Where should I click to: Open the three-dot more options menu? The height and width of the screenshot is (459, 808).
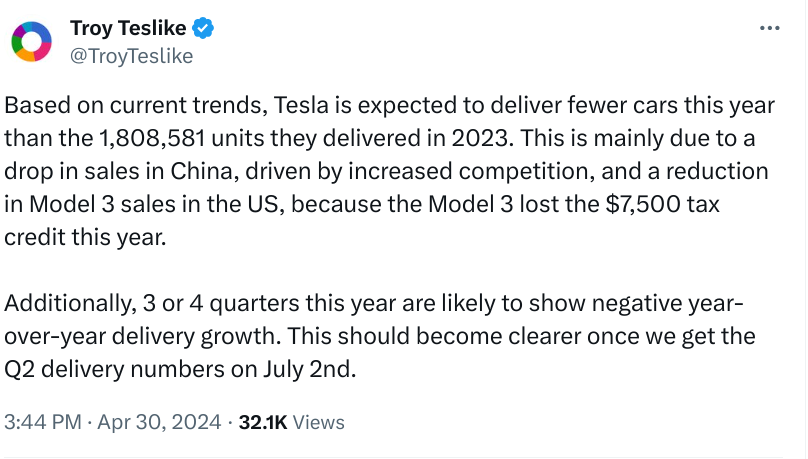click(x=769, y=28)
